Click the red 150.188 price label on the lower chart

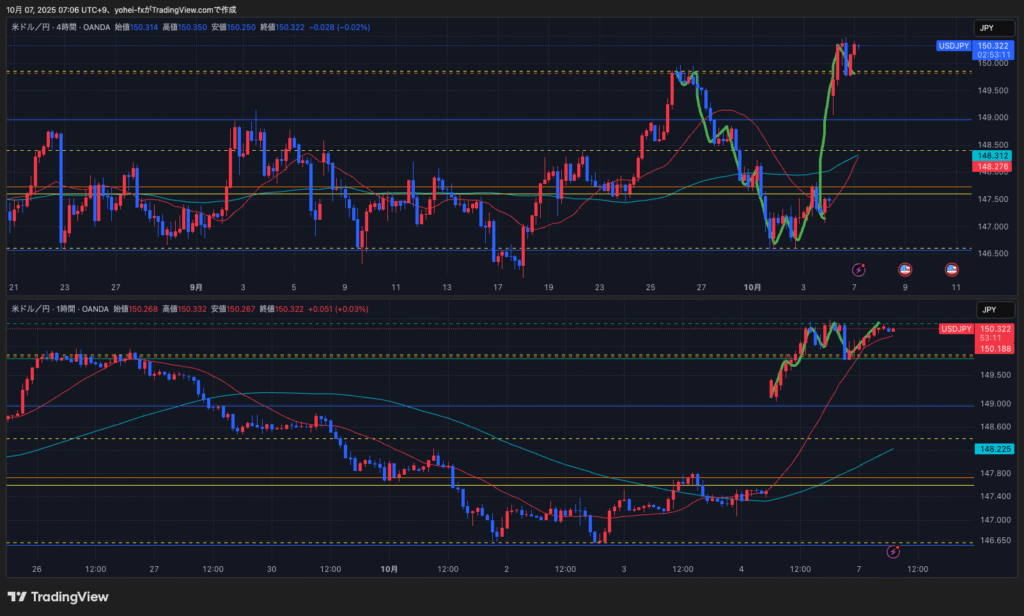993,348
